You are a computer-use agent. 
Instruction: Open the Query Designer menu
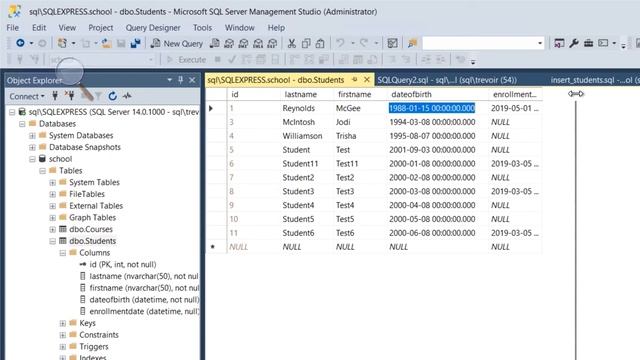[x=153, y=28]
